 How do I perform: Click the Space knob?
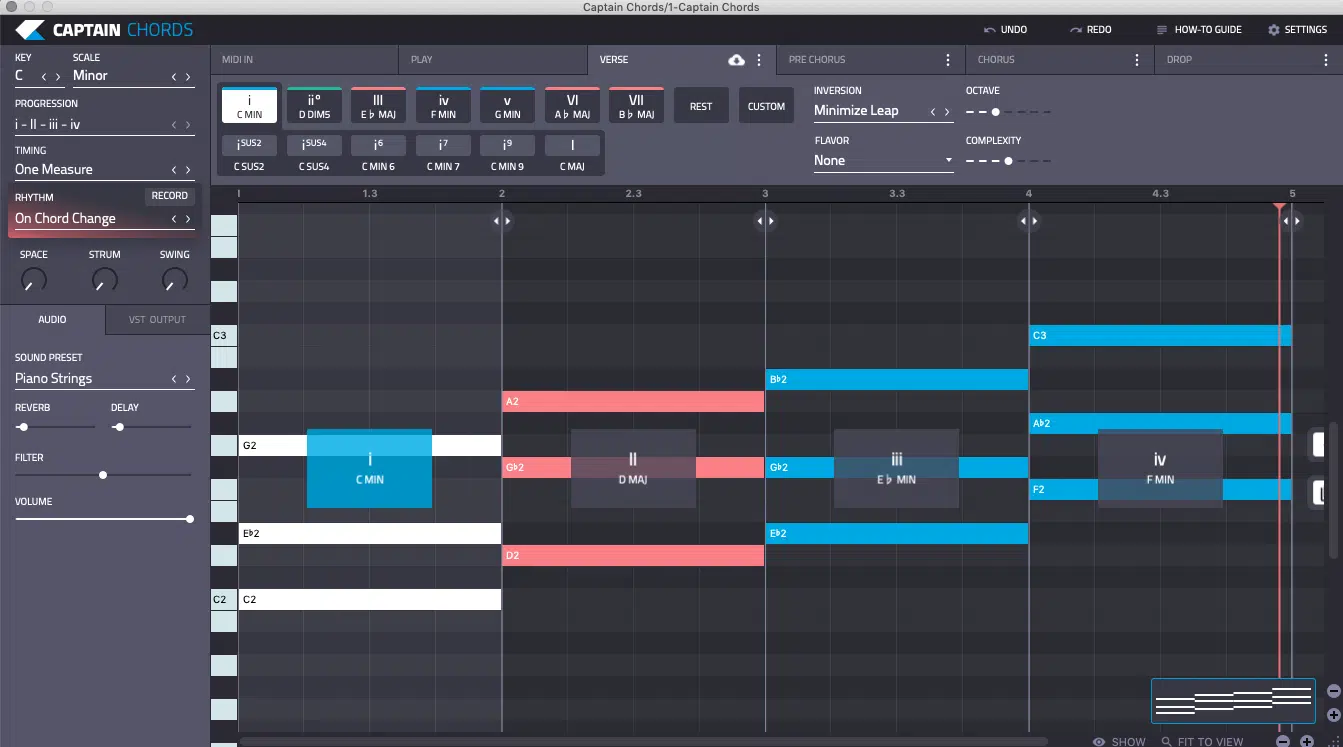(x=34, y=281)
